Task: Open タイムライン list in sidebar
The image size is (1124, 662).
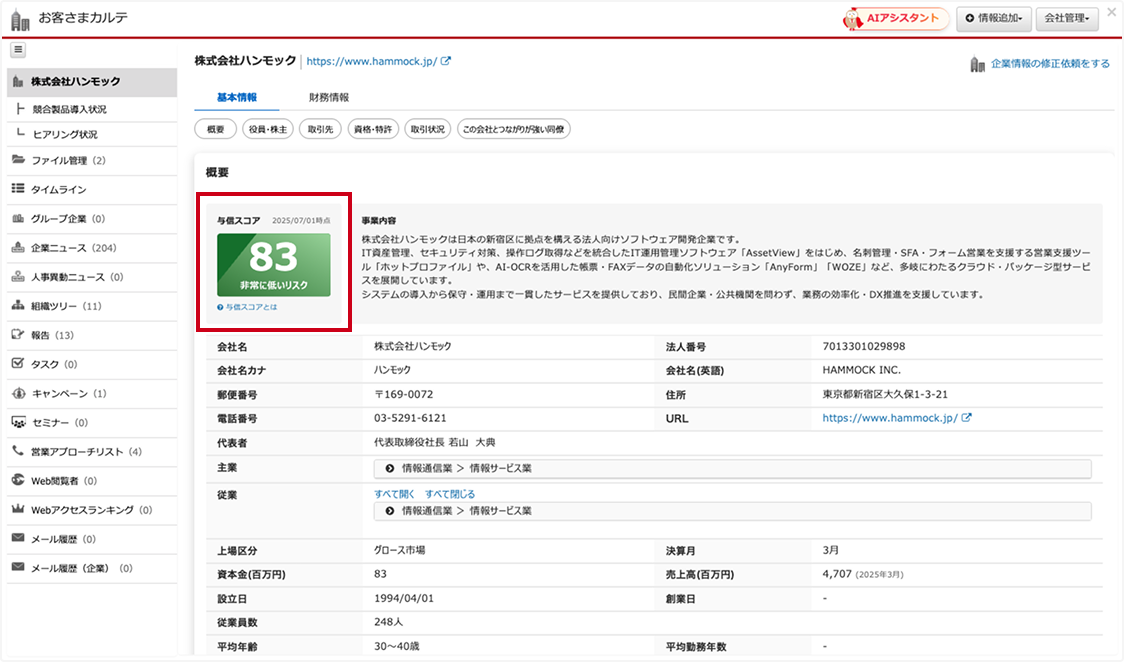Action: (x=58, y=189)
